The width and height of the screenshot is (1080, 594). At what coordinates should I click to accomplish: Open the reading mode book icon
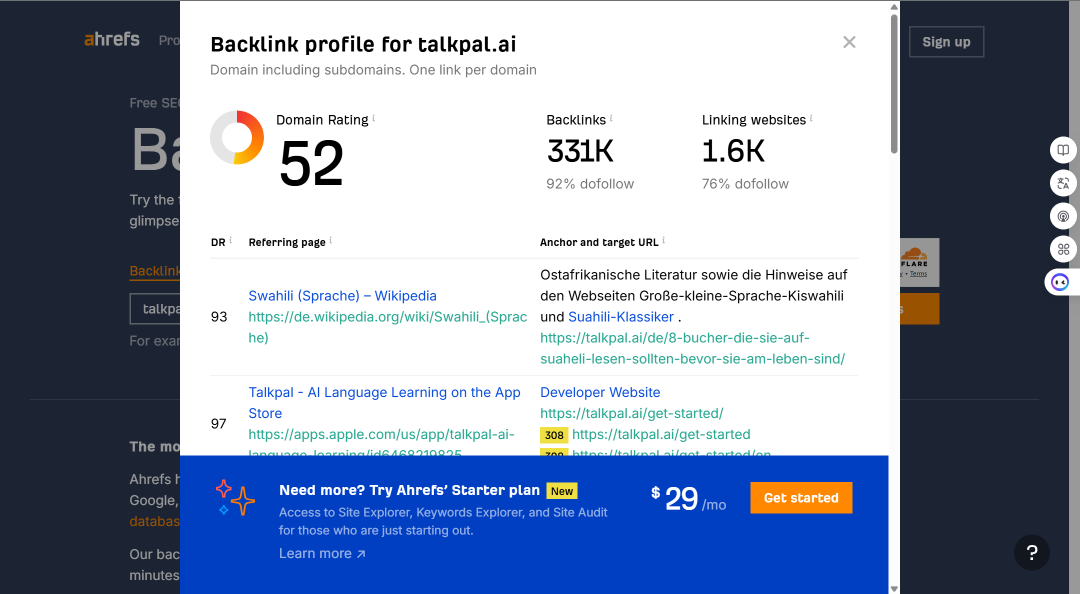pos(1063,150)
